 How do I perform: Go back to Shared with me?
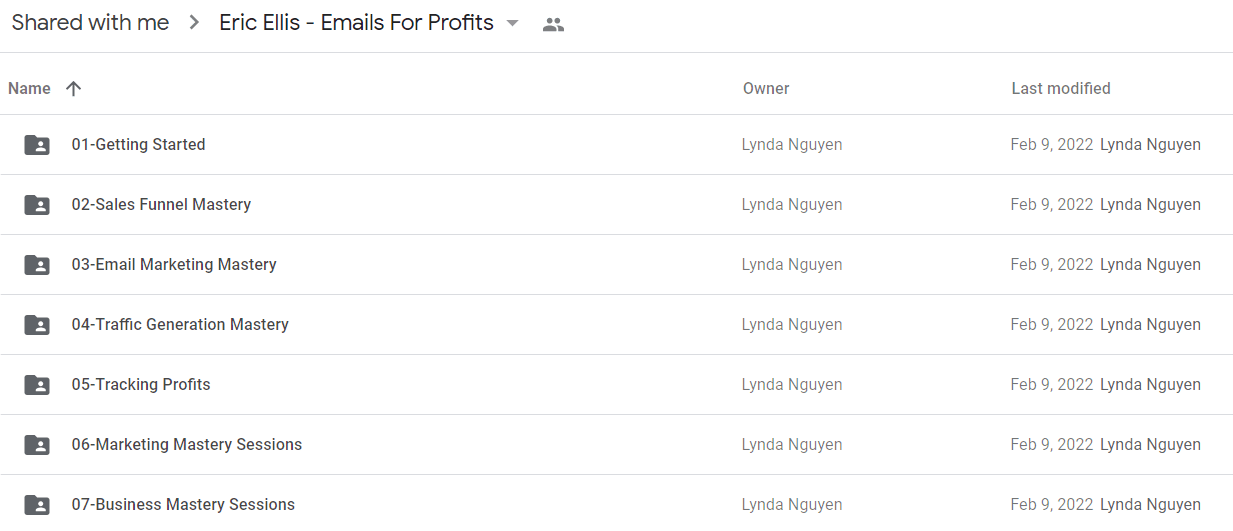(90, 23)
